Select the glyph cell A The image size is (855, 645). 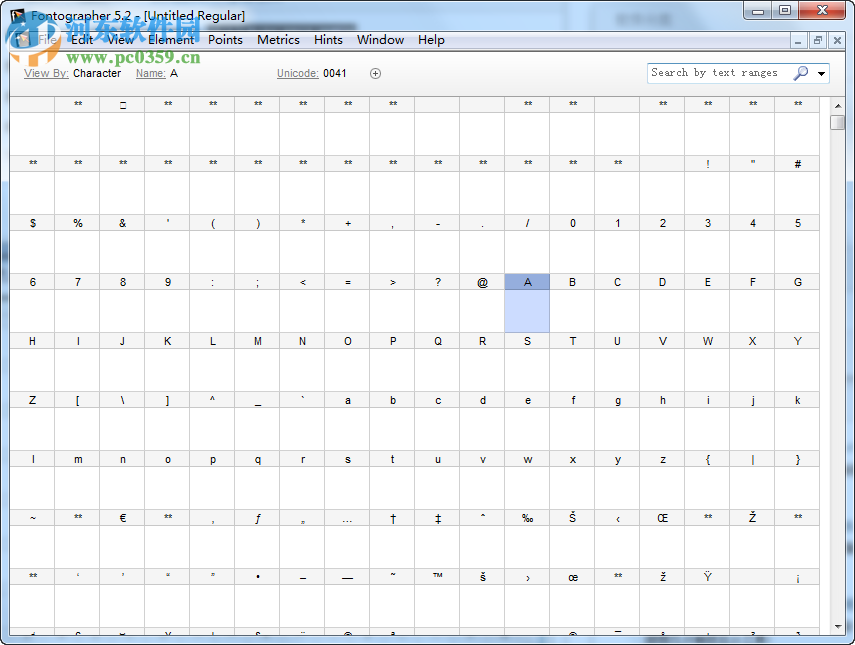point(527,303)
